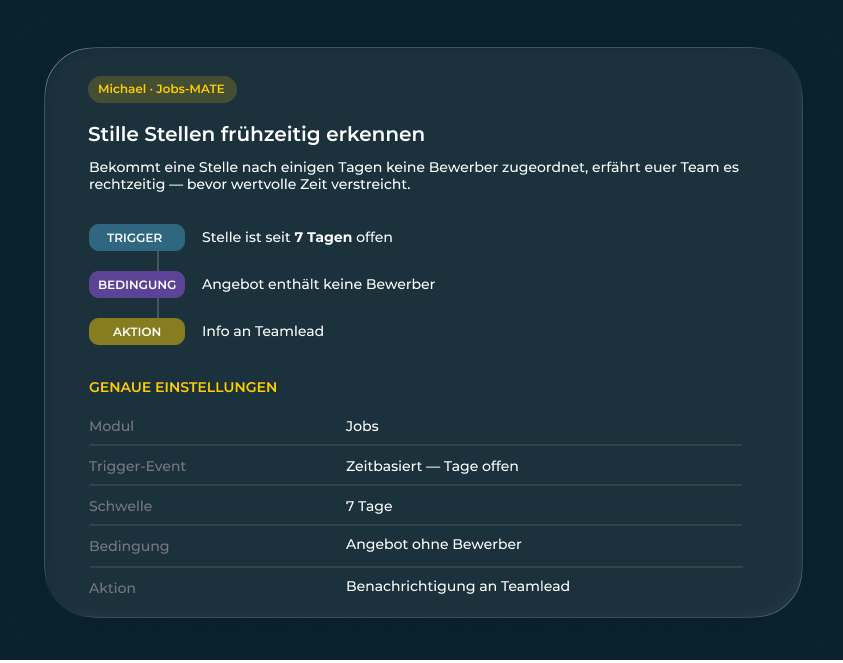The height and width of the screenshot is (663, 843).
Task: Click value 'Benachrichtigung an Teamlead'
Action: pyautogui.click(x=458, y=586)
